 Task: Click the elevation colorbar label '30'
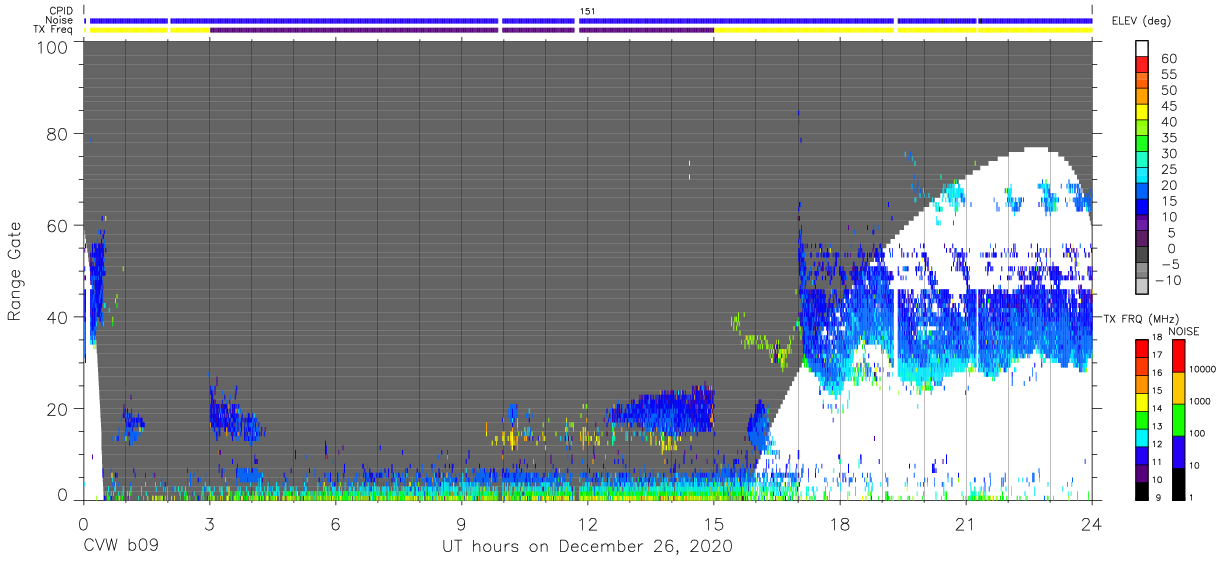coord(1168,154)
